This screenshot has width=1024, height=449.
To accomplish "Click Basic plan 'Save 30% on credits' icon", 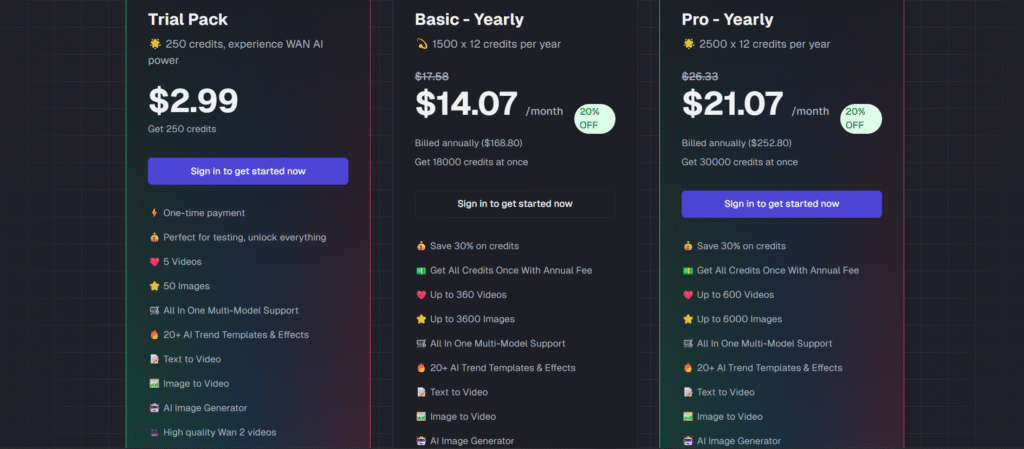I will point(421,246).
